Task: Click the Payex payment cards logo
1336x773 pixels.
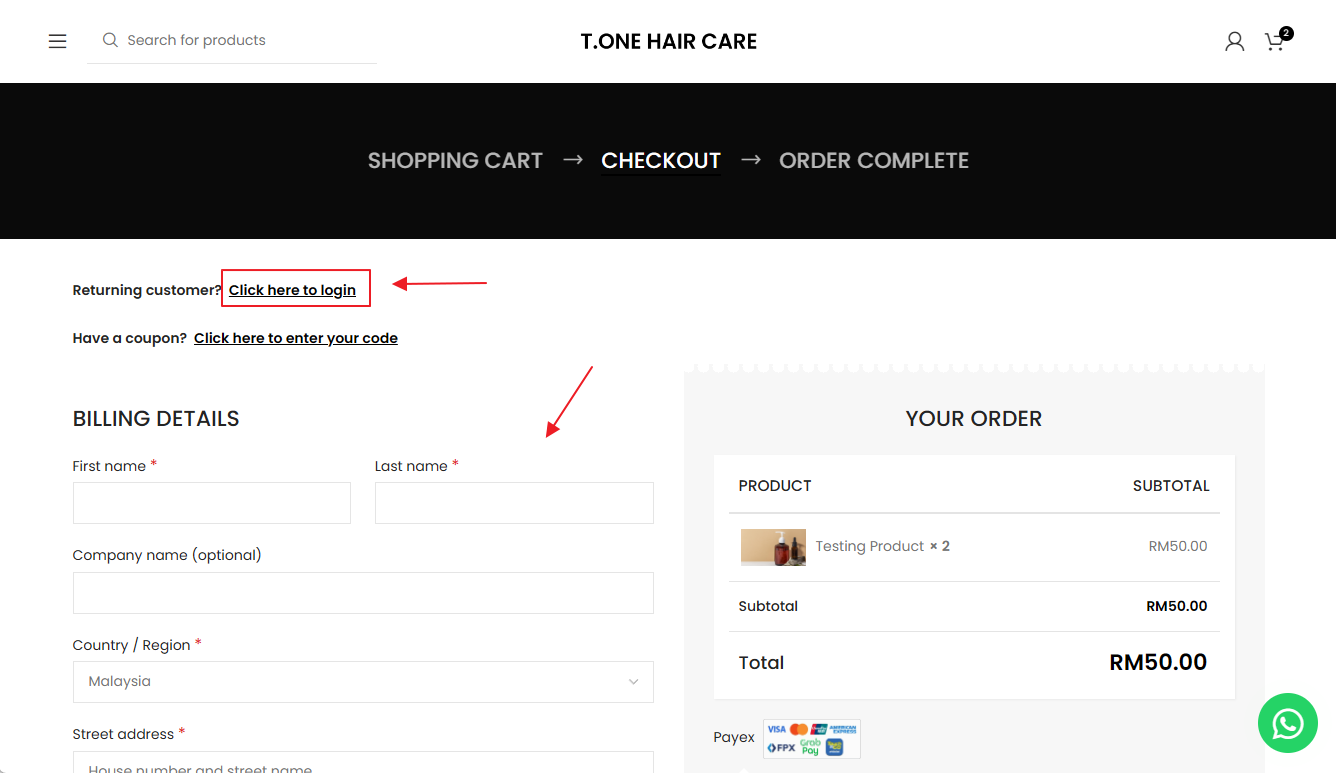Action: tap(811, 739)
